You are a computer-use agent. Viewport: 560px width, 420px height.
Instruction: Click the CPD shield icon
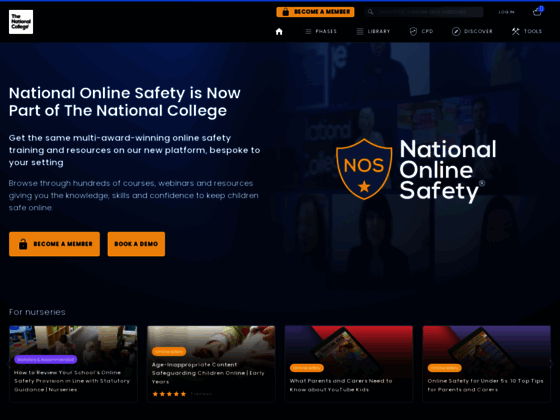(413, 31)
